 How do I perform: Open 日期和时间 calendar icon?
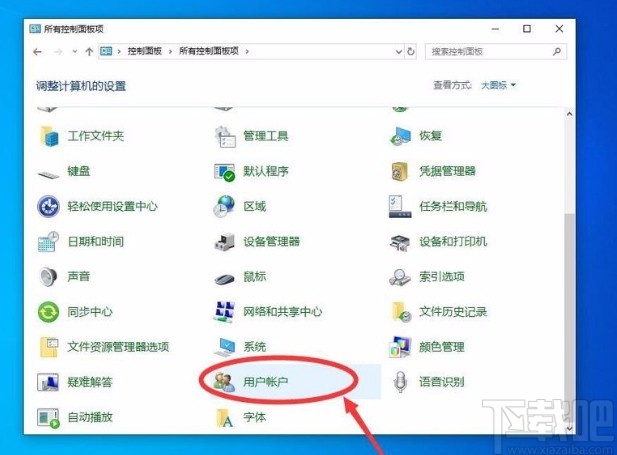click(x=49, y=242)
